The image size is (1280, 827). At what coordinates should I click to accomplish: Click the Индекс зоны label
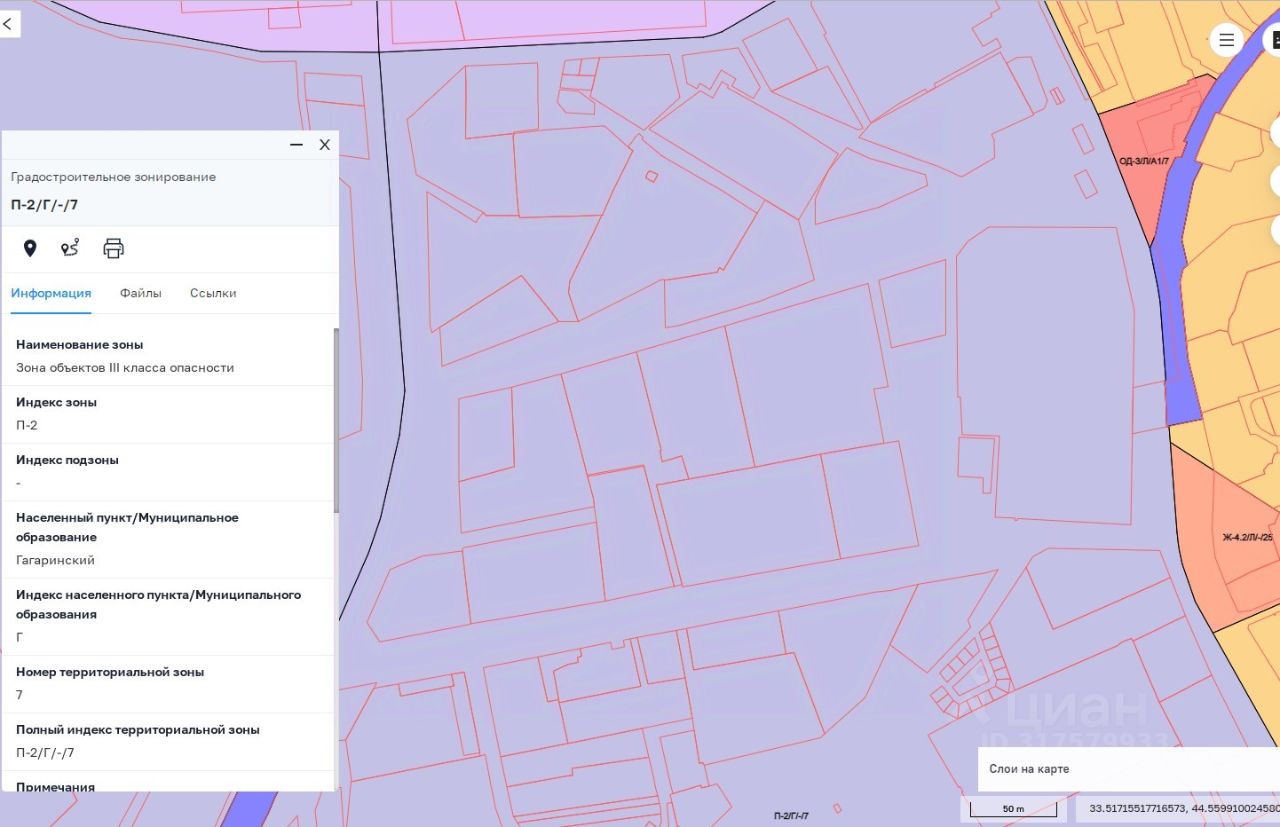click(x=57, y=402)
